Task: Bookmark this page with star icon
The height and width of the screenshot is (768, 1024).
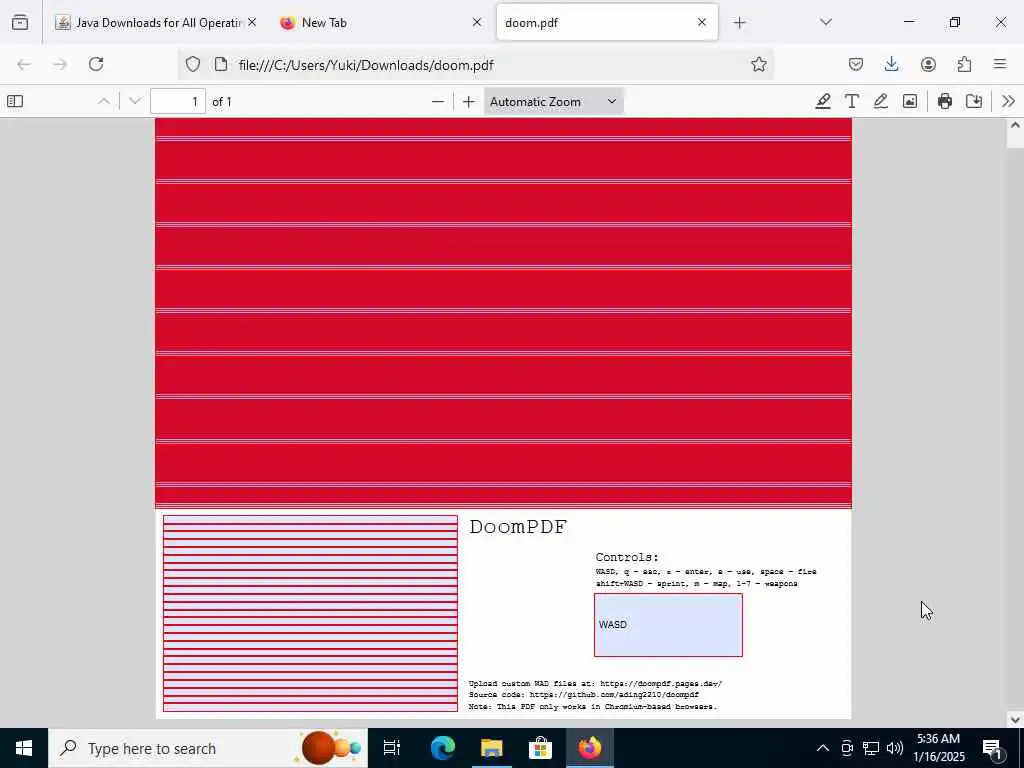Action: (758, 65)
